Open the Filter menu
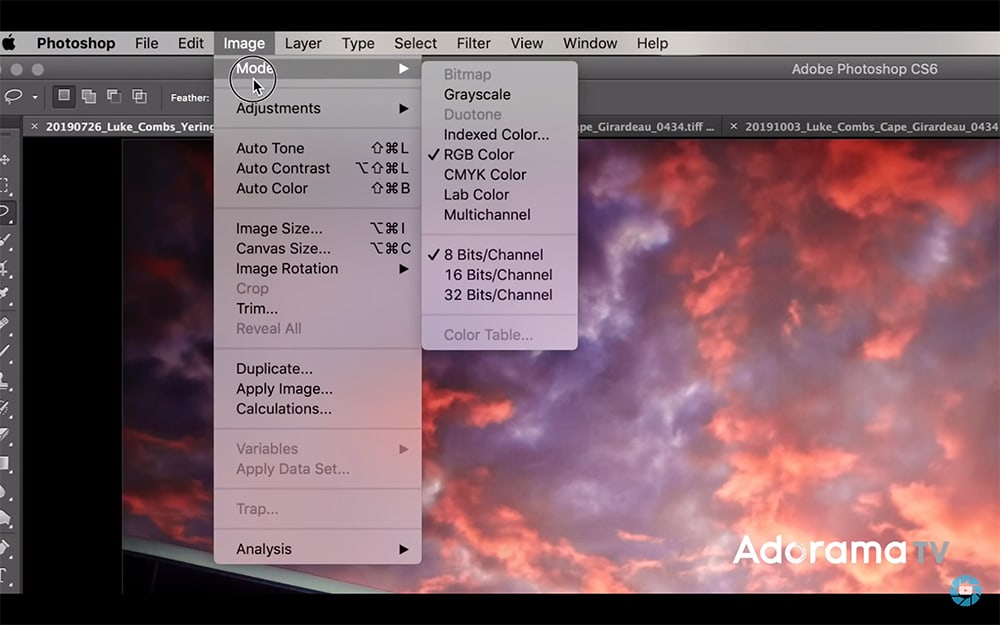Viewport: 1000px width, 625px height. (473, 43)
